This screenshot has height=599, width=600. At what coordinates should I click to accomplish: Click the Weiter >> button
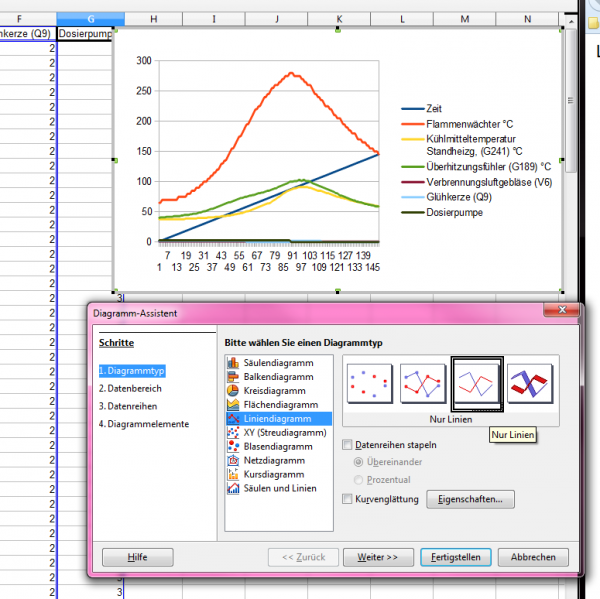click(x=378, y=557)
